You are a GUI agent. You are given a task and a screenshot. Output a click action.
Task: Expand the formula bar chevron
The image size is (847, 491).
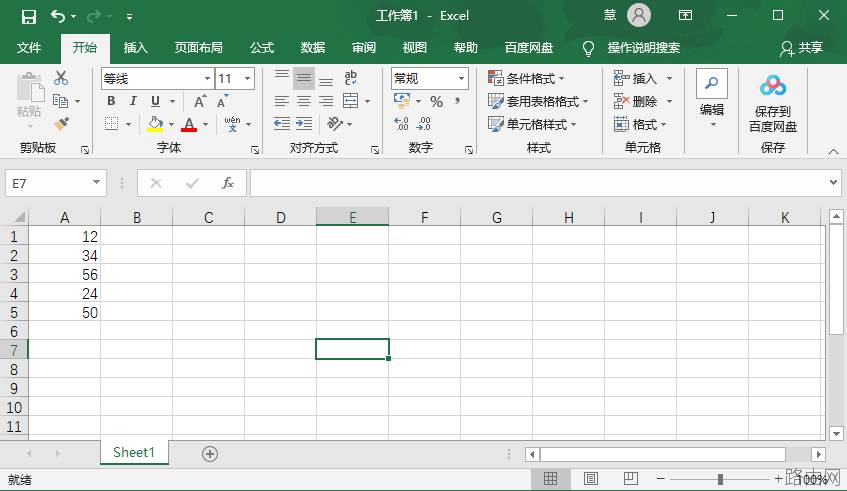[833, 183]
